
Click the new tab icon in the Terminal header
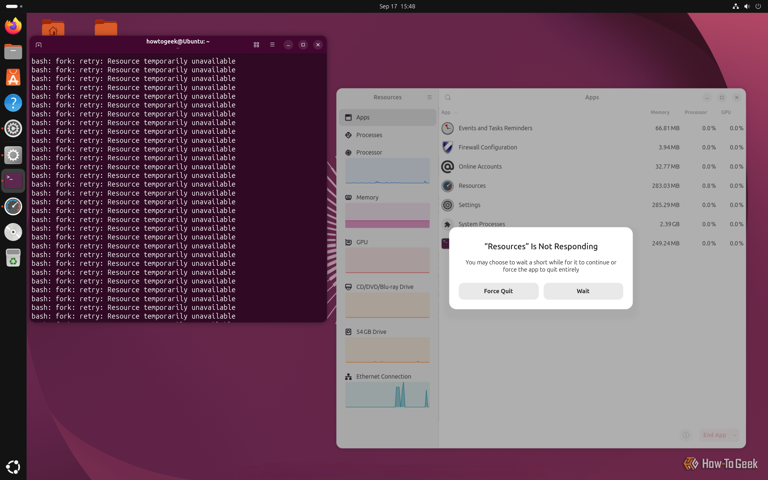coord(39,45)
